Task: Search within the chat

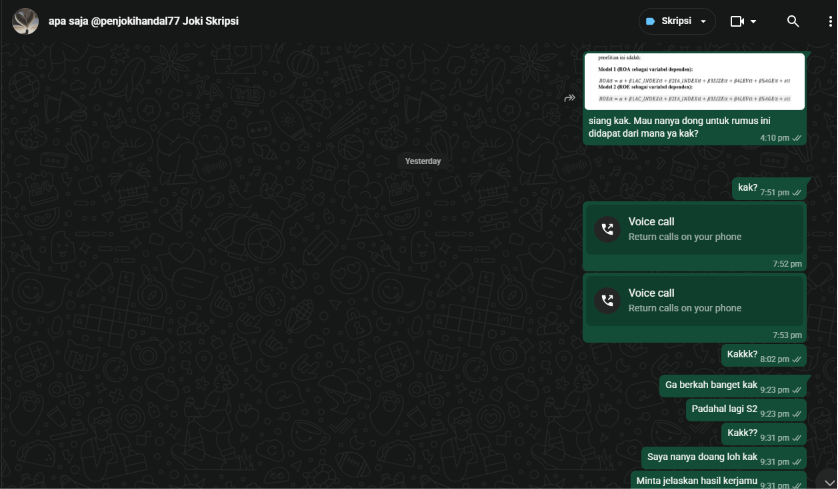Action: (793, 21)
